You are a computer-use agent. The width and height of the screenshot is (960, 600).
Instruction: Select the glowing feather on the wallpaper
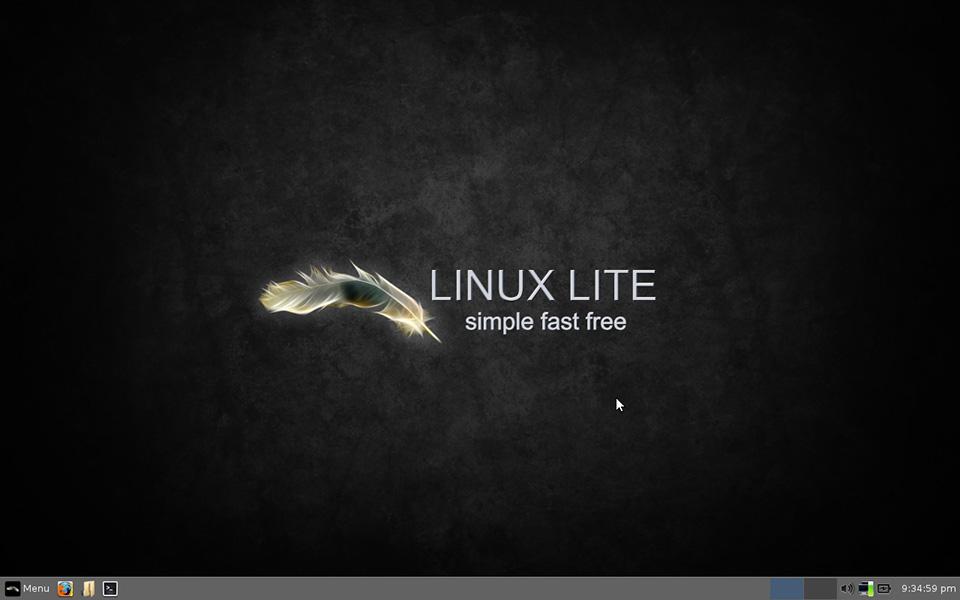pyautogui.click(x=349, y=301)
